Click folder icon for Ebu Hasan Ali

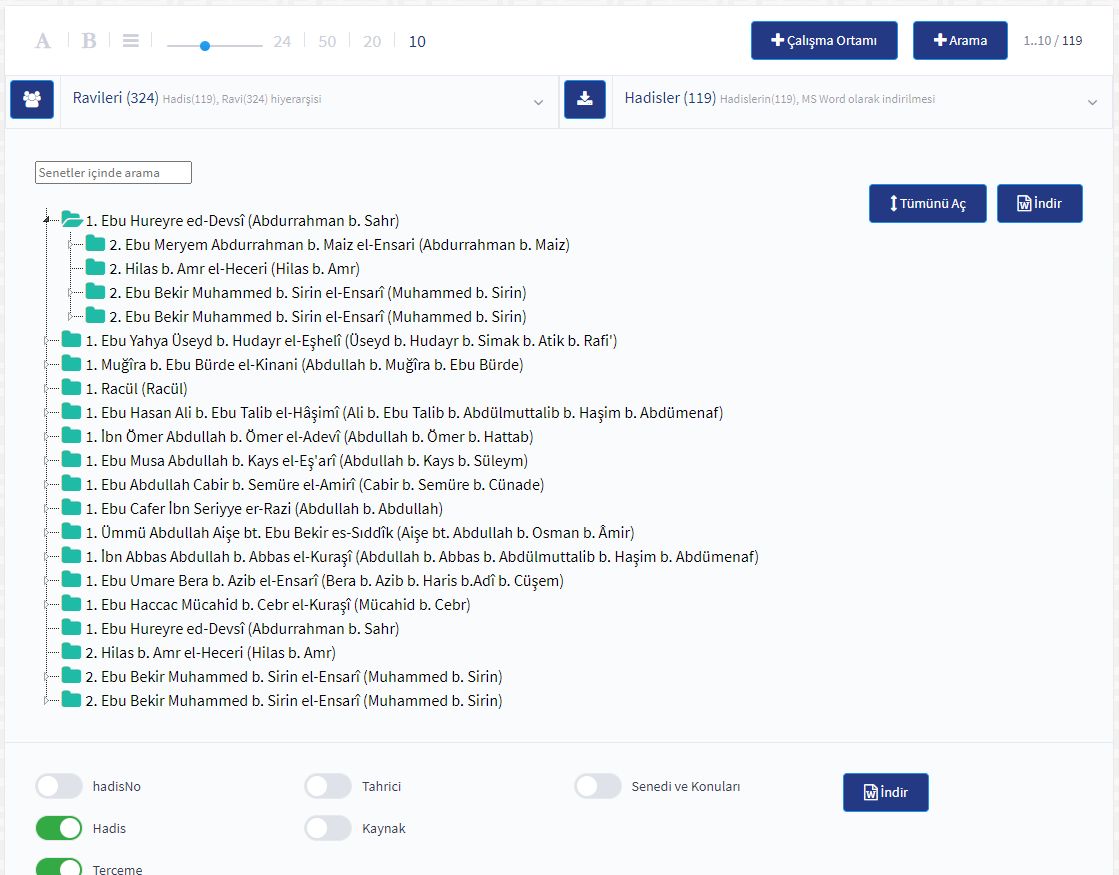[x=71, y=412]
